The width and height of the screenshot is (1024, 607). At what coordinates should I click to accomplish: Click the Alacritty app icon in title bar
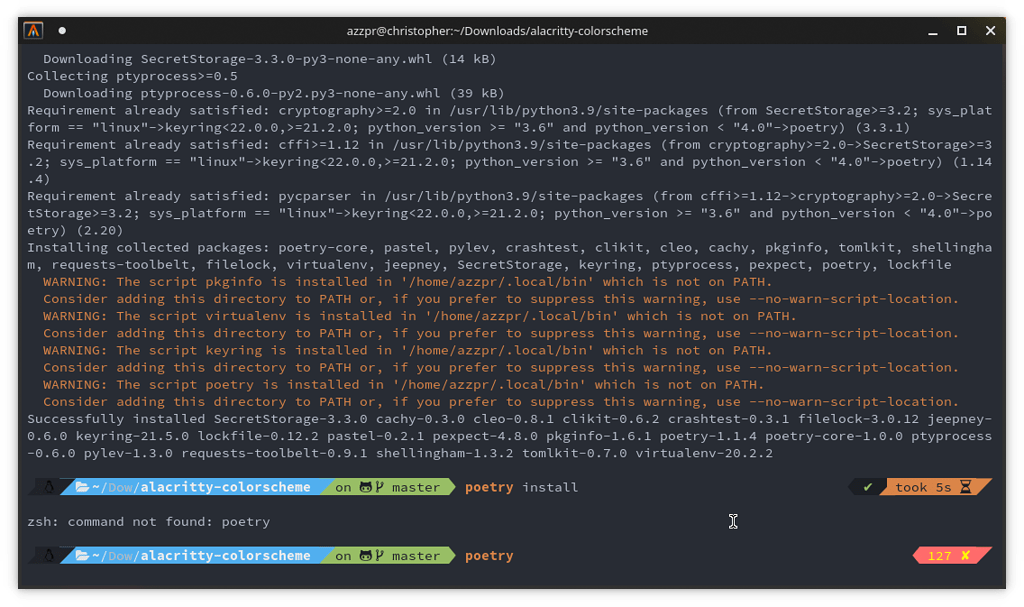pyautogui.click(x=33, y=31)
